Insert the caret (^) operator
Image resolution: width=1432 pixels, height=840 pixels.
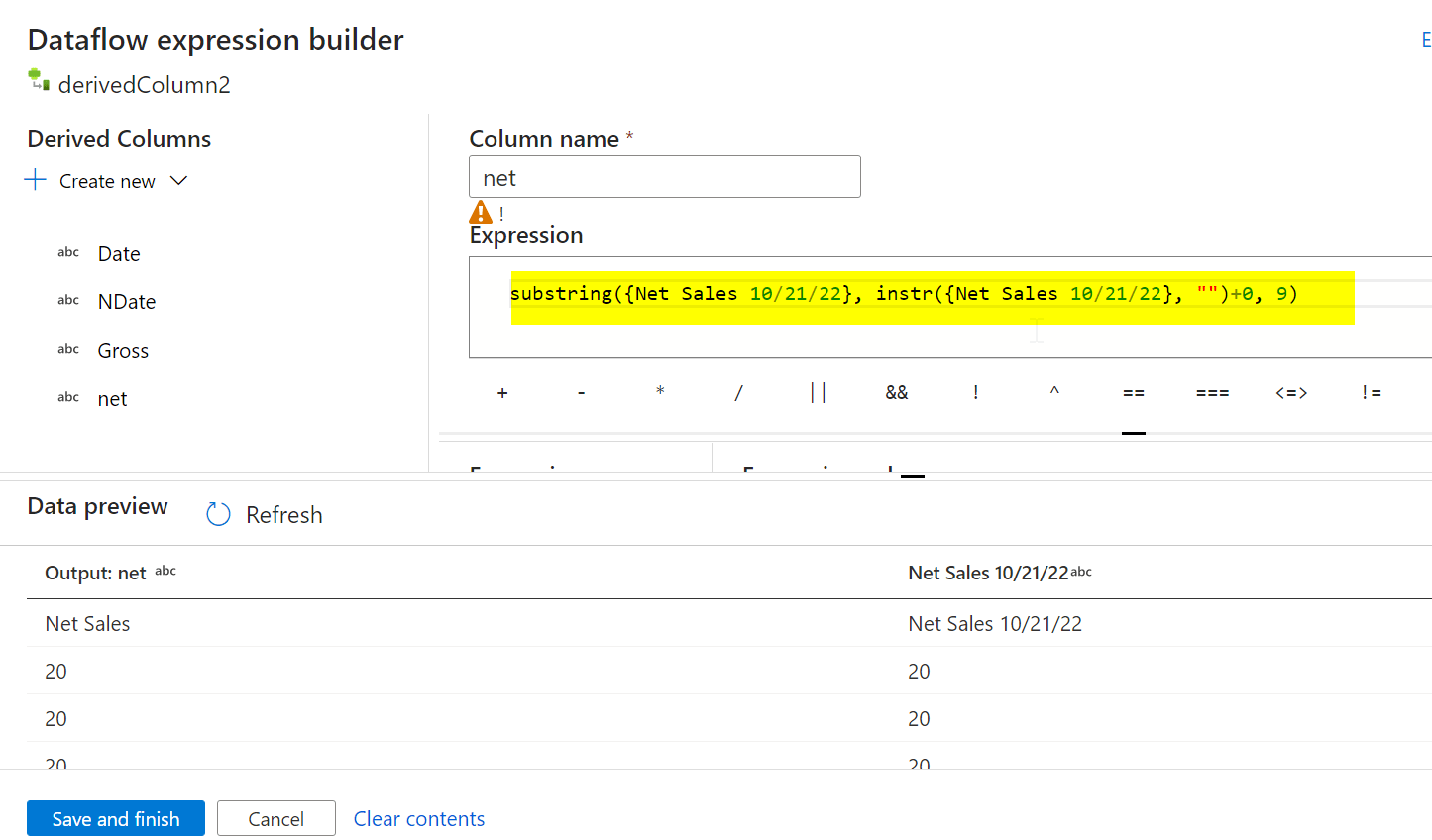1054,392
